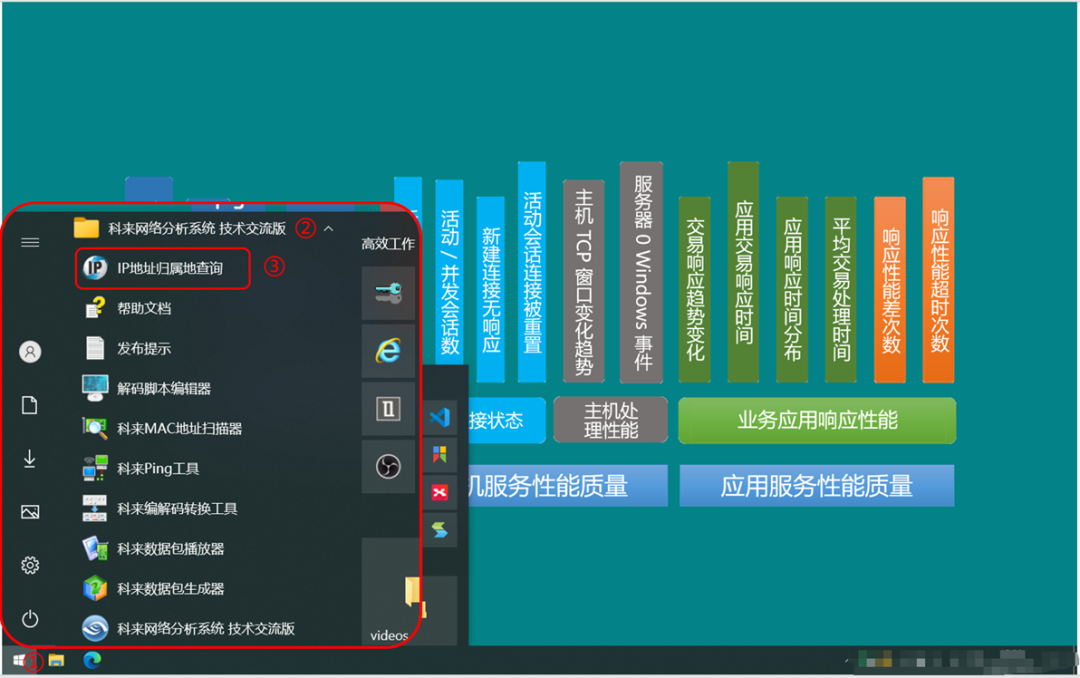1080x678 pixels.
Task: Open the Visual Studio Code tile
Action: (439, 417)
